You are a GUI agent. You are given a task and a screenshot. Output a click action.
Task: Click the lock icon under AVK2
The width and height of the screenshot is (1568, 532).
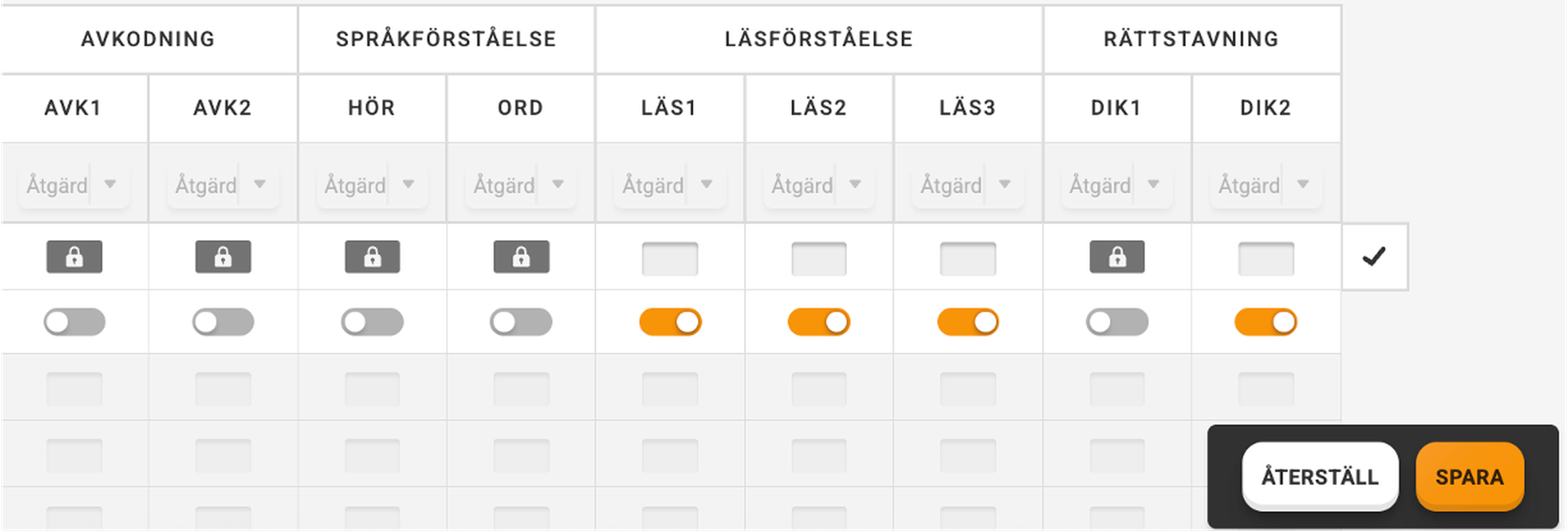(223, 257)
